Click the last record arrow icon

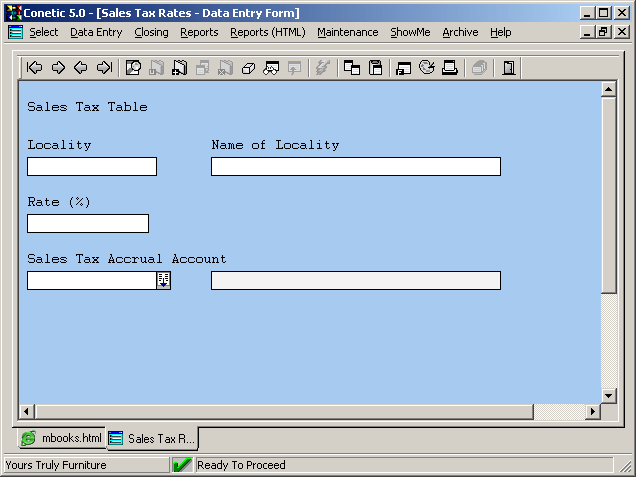[104, 68]
